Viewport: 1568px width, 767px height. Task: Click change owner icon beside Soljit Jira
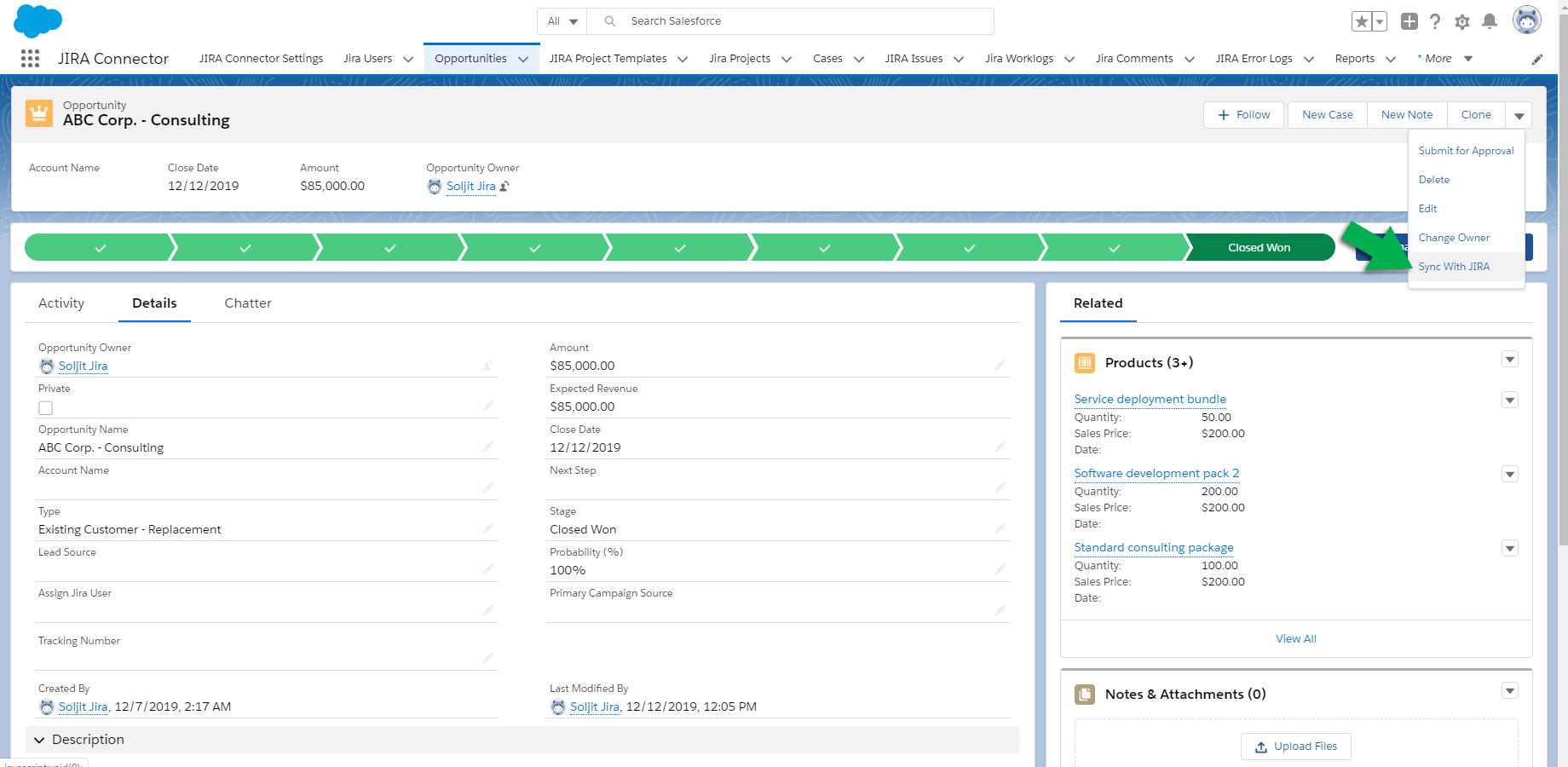tap(504, 186)
